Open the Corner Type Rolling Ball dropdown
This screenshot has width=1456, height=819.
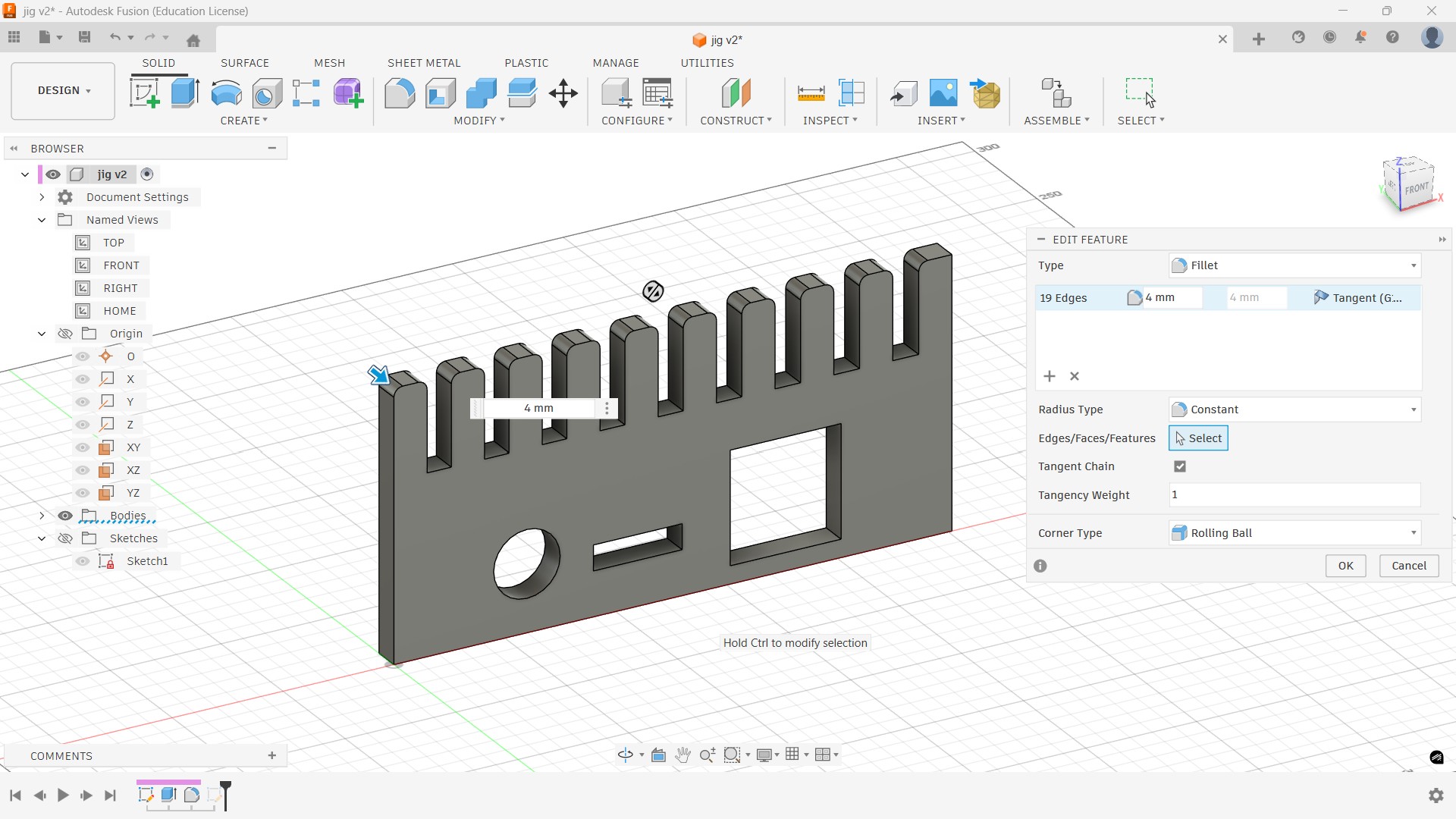tap(1294, 533)
